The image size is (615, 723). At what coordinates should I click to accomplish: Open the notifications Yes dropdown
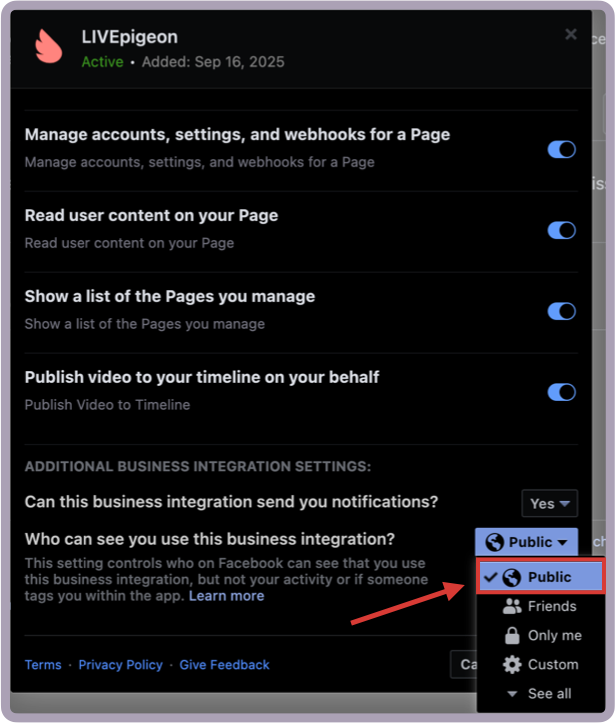click(x=550, y=504)
